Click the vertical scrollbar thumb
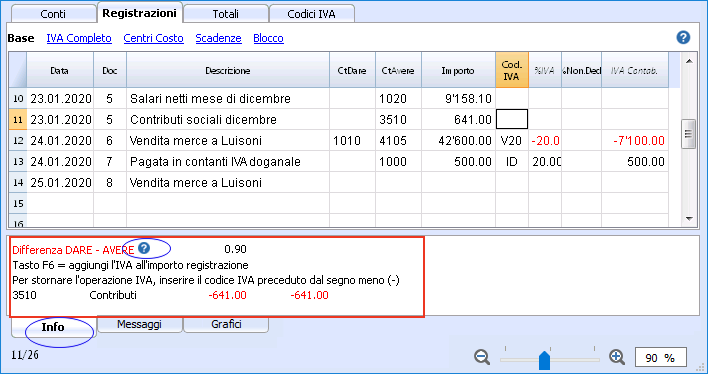 (x=689, y=134)
